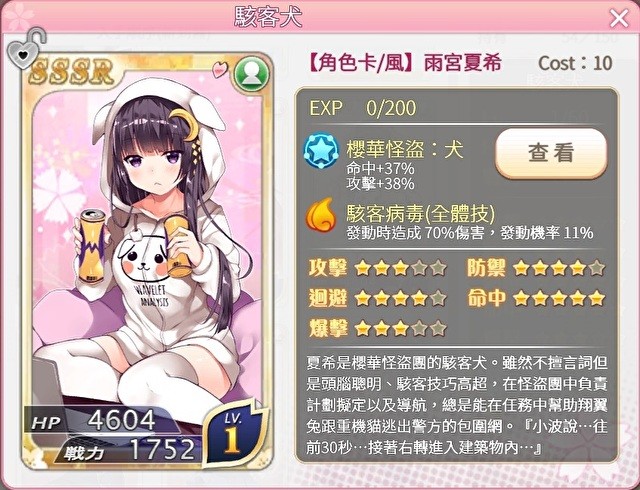Click the orange flame skill icon
The image size is (640, 490).
(x=321, y=214)
